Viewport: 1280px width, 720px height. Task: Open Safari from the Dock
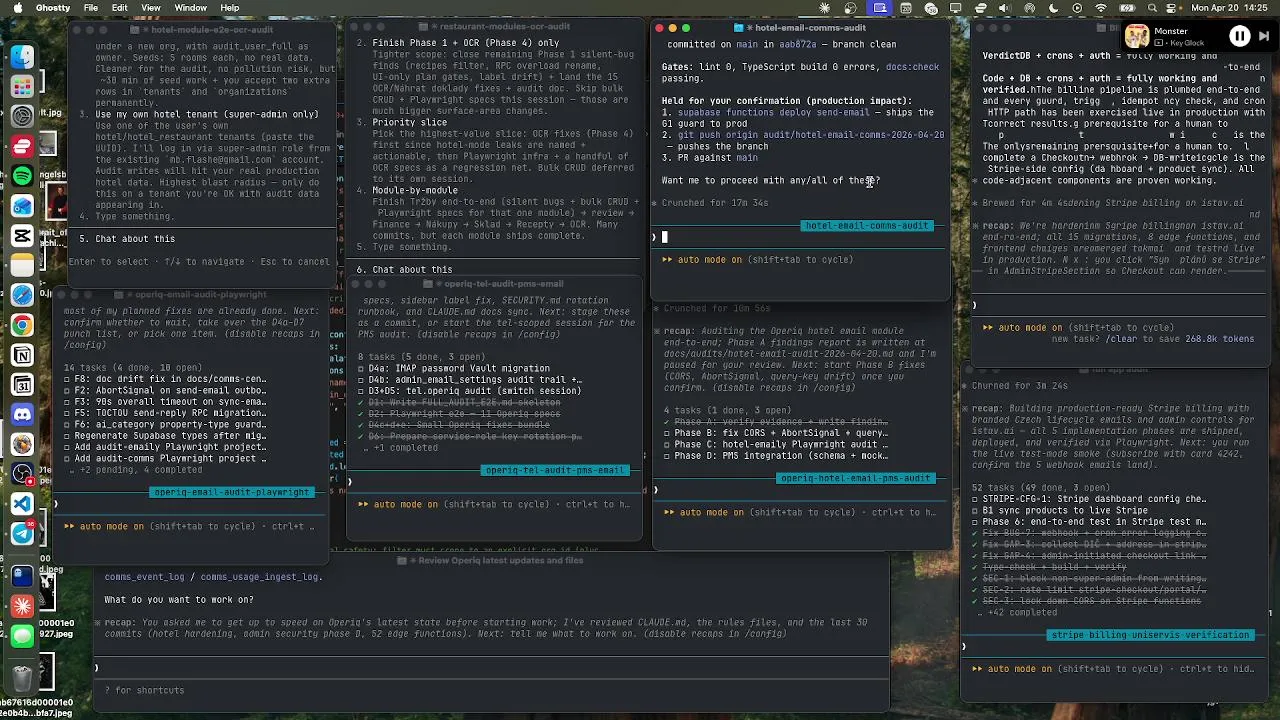22,296
